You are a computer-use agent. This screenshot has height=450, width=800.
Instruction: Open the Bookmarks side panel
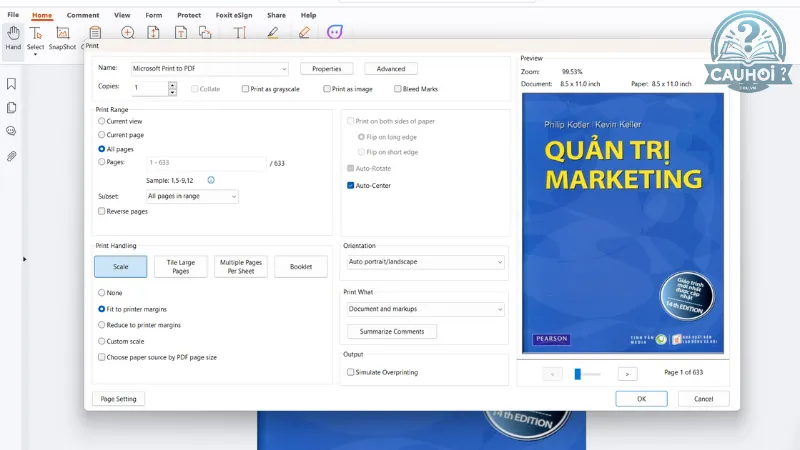pos(11,84)
